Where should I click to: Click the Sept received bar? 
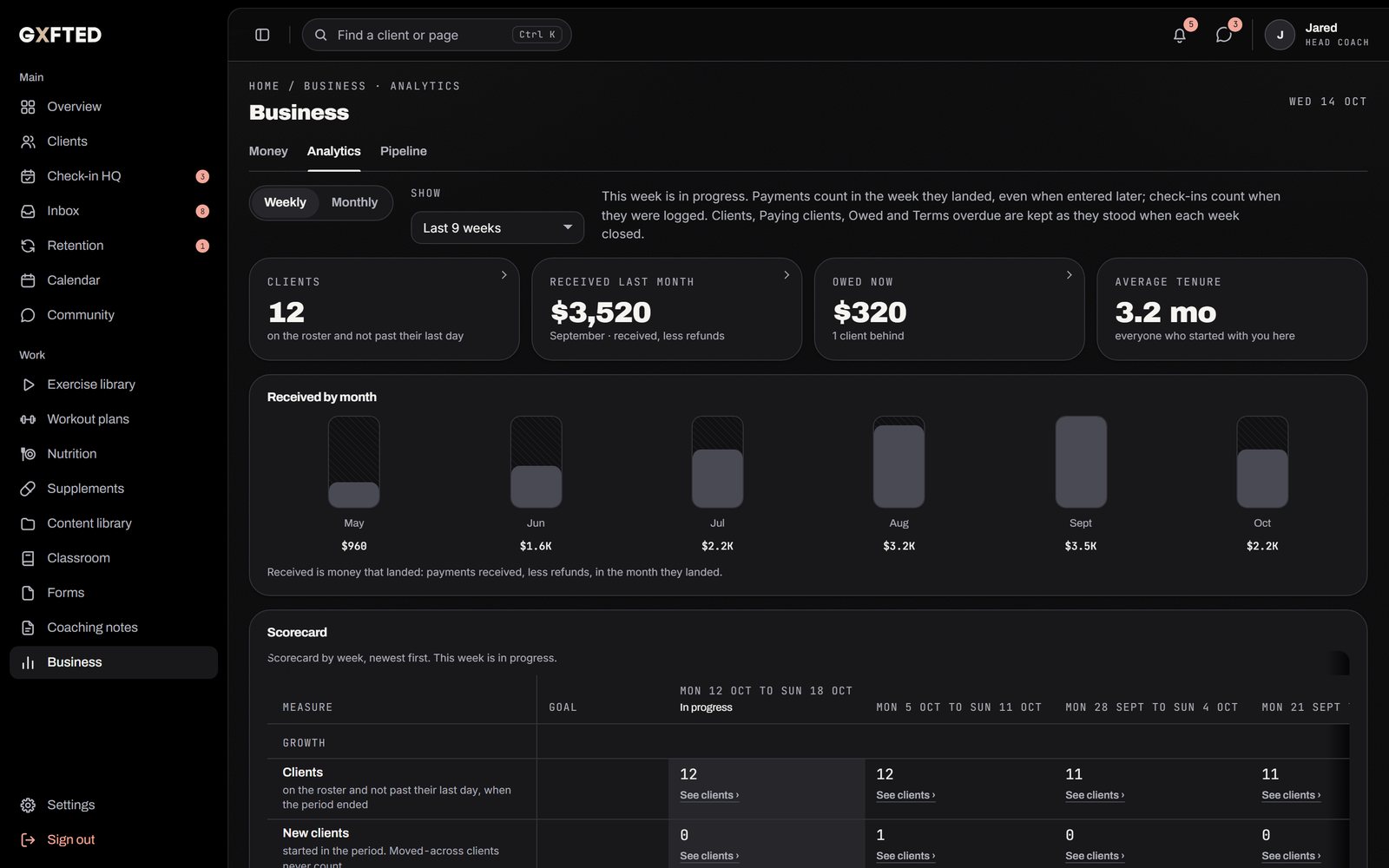[1081, 462]
